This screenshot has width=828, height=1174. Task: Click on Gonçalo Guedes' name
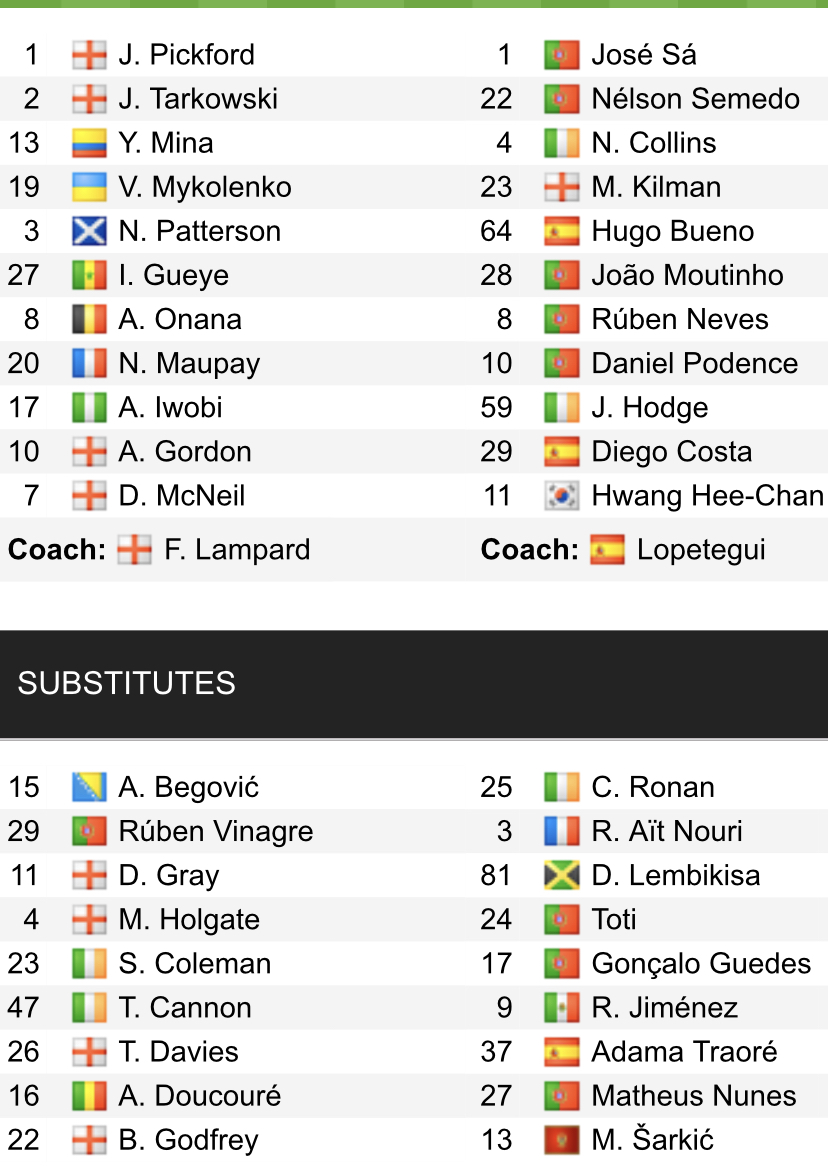click(x=701, y=963)
